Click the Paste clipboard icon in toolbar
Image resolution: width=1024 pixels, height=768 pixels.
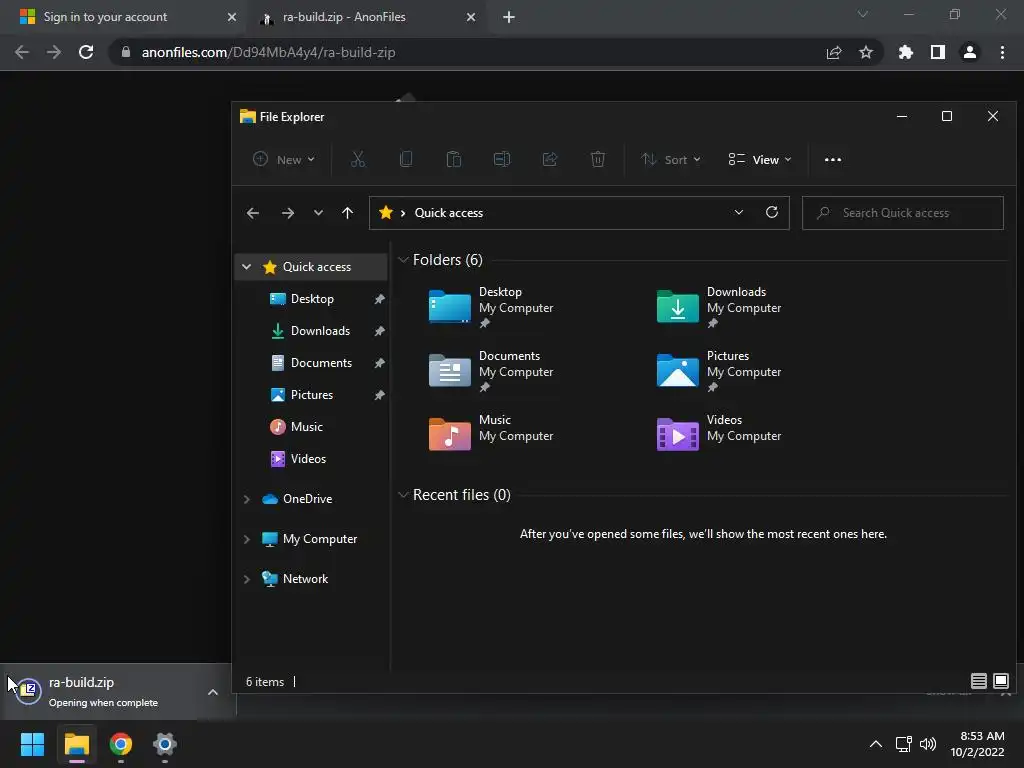[x=454, y=159]
